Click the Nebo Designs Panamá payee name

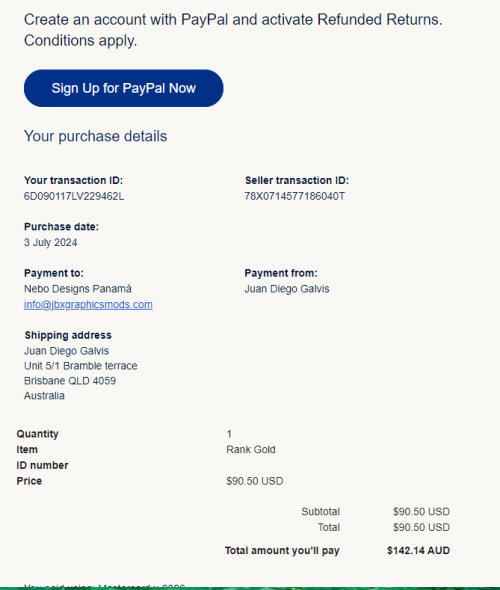pyautogui.click(x=78, y=289)
